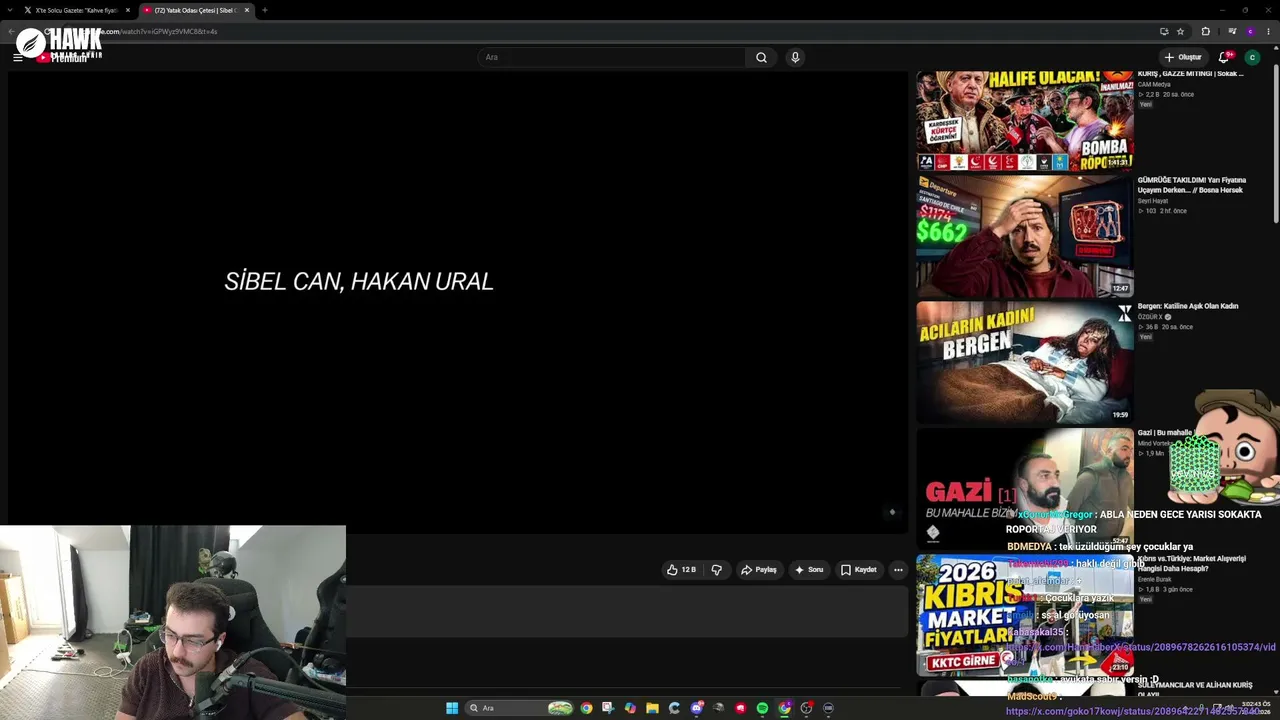Open a new browser tab
Image resolution: width=1280 pixels, height=720 pixels.
(x=265, y=10)
